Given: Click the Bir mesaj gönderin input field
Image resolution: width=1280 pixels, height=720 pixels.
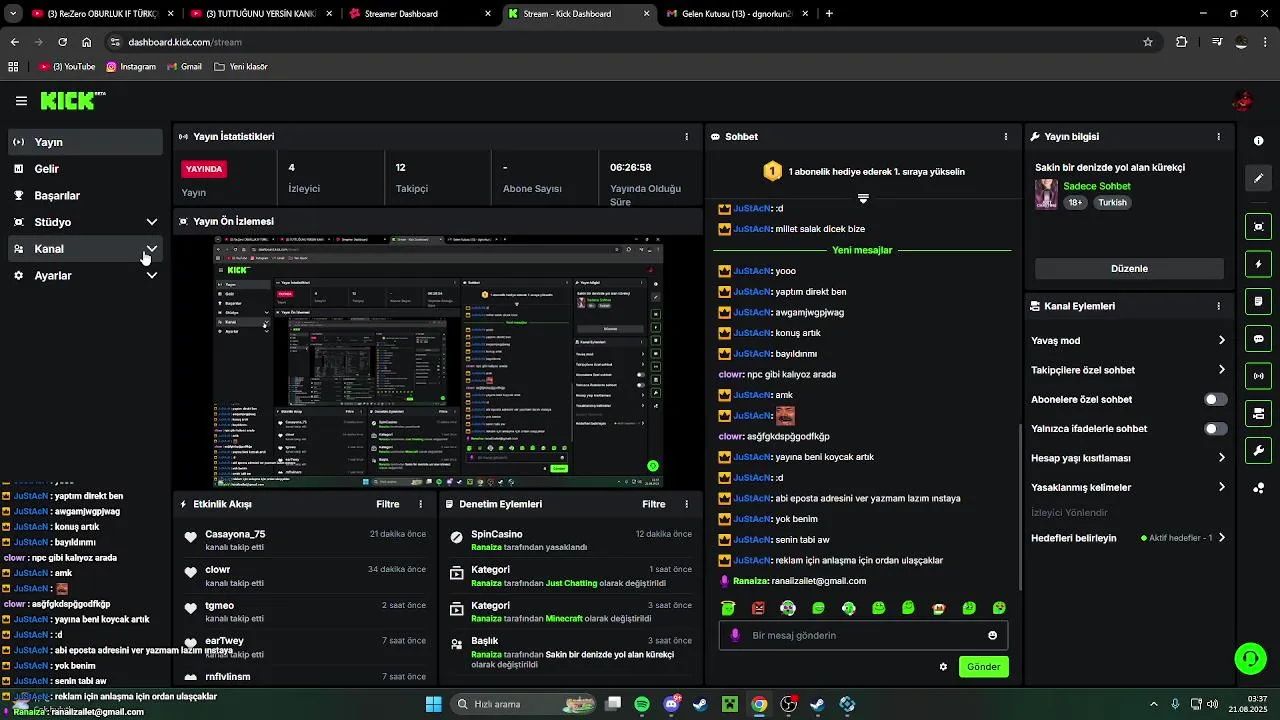Looking at the screenshot, I should pyautogui.click(x=863, y=635).
